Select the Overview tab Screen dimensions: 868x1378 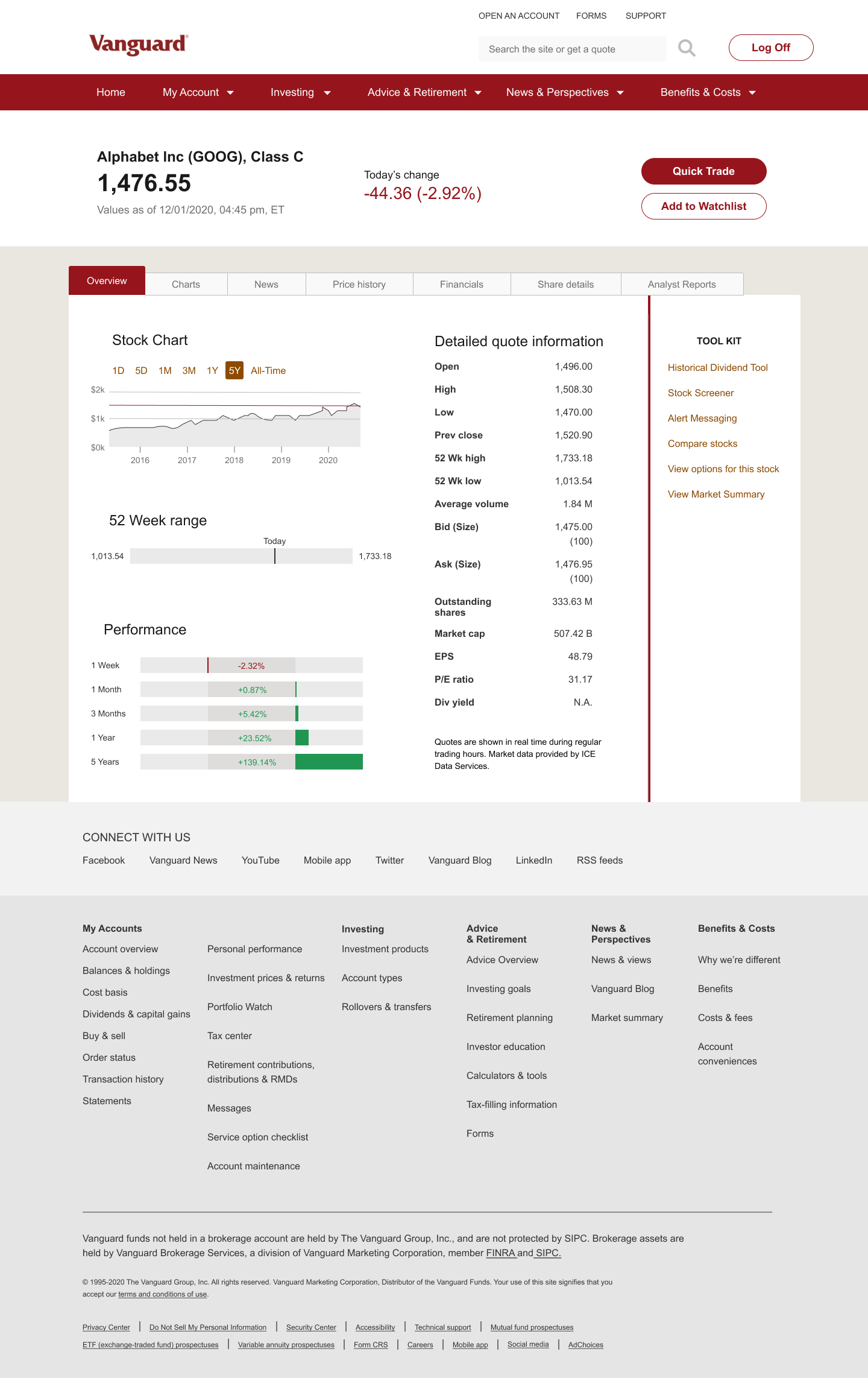tap(107, 280)
